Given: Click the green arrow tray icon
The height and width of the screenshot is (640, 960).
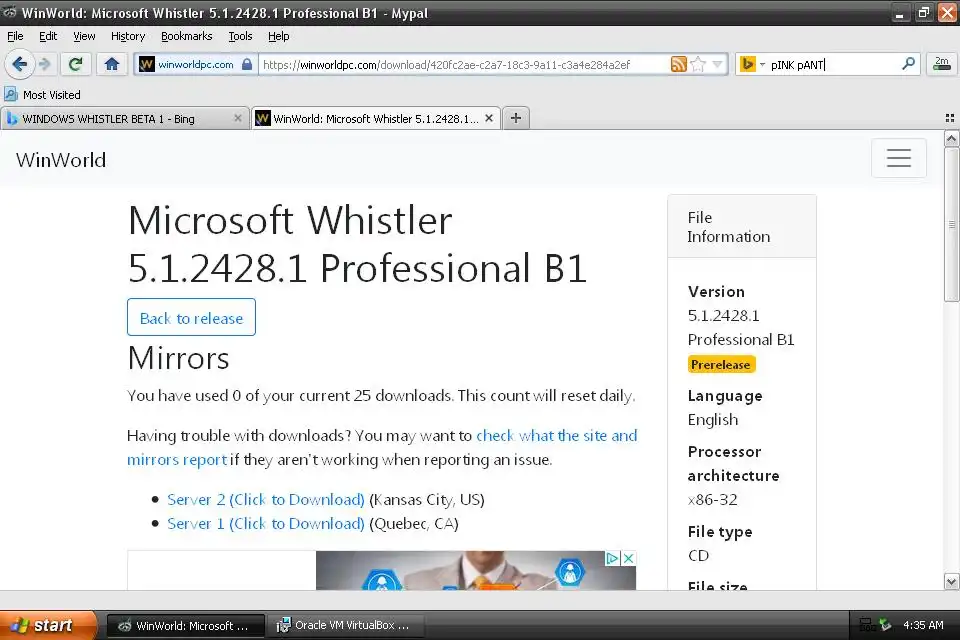Looking at the screenshot, I should coord(885,625).
